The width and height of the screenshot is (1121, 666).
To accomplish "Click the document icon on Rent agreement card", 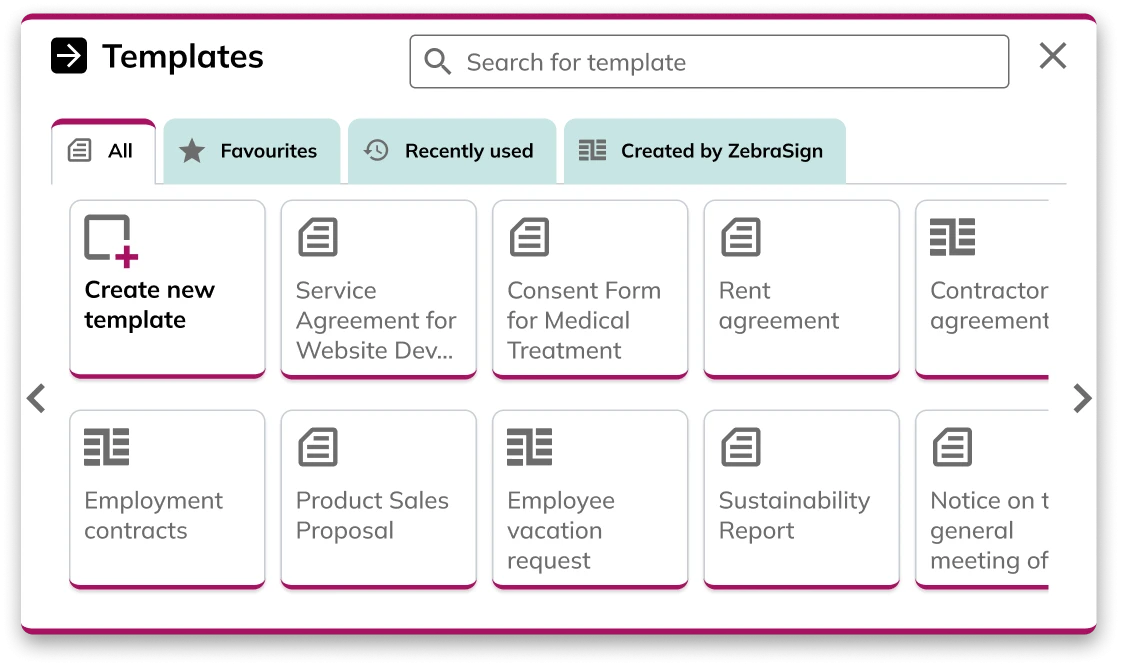I will (x=740, y=237).
